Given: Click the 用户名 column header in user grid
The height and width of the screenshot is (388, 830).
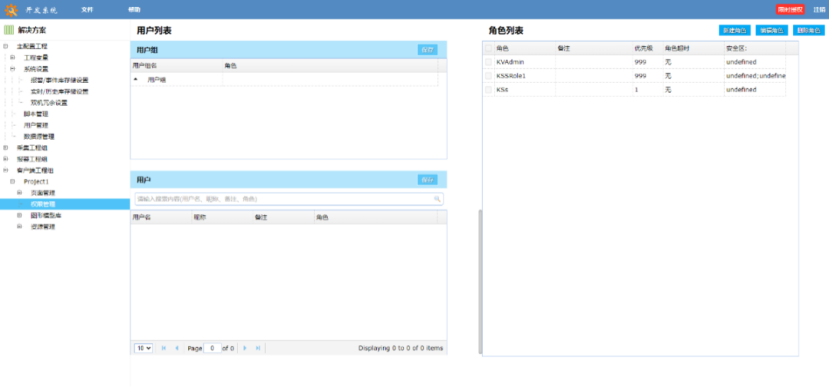Looking at the screenshot, I should (161, 217).
